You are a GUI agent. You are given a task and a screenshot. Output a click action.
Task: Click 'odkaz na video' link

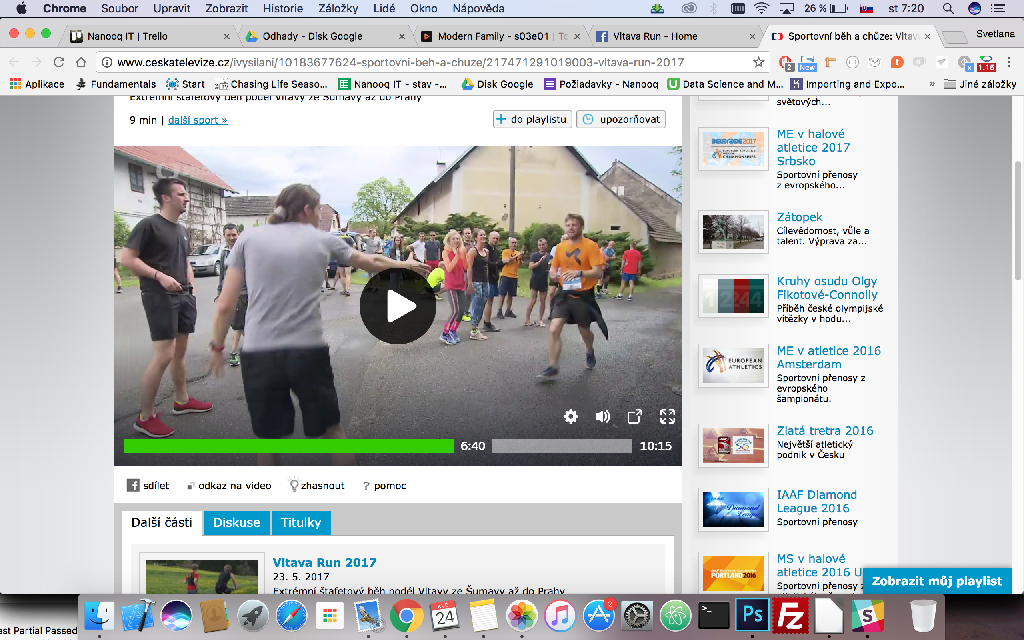point(229,485)
